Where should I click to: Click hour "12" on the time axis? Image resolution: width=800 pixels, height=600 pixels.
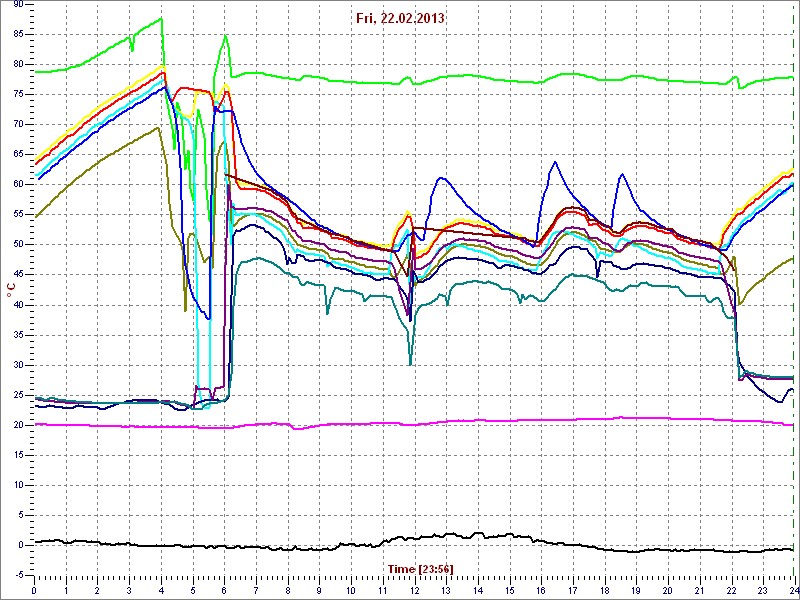point(414,591)
